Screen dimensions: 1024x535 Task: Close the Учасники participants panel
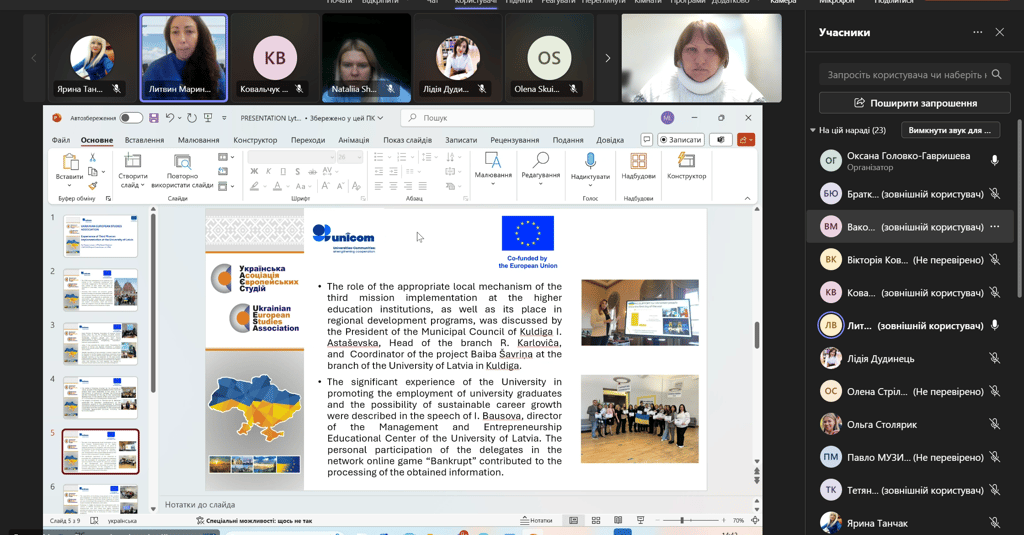999,32
